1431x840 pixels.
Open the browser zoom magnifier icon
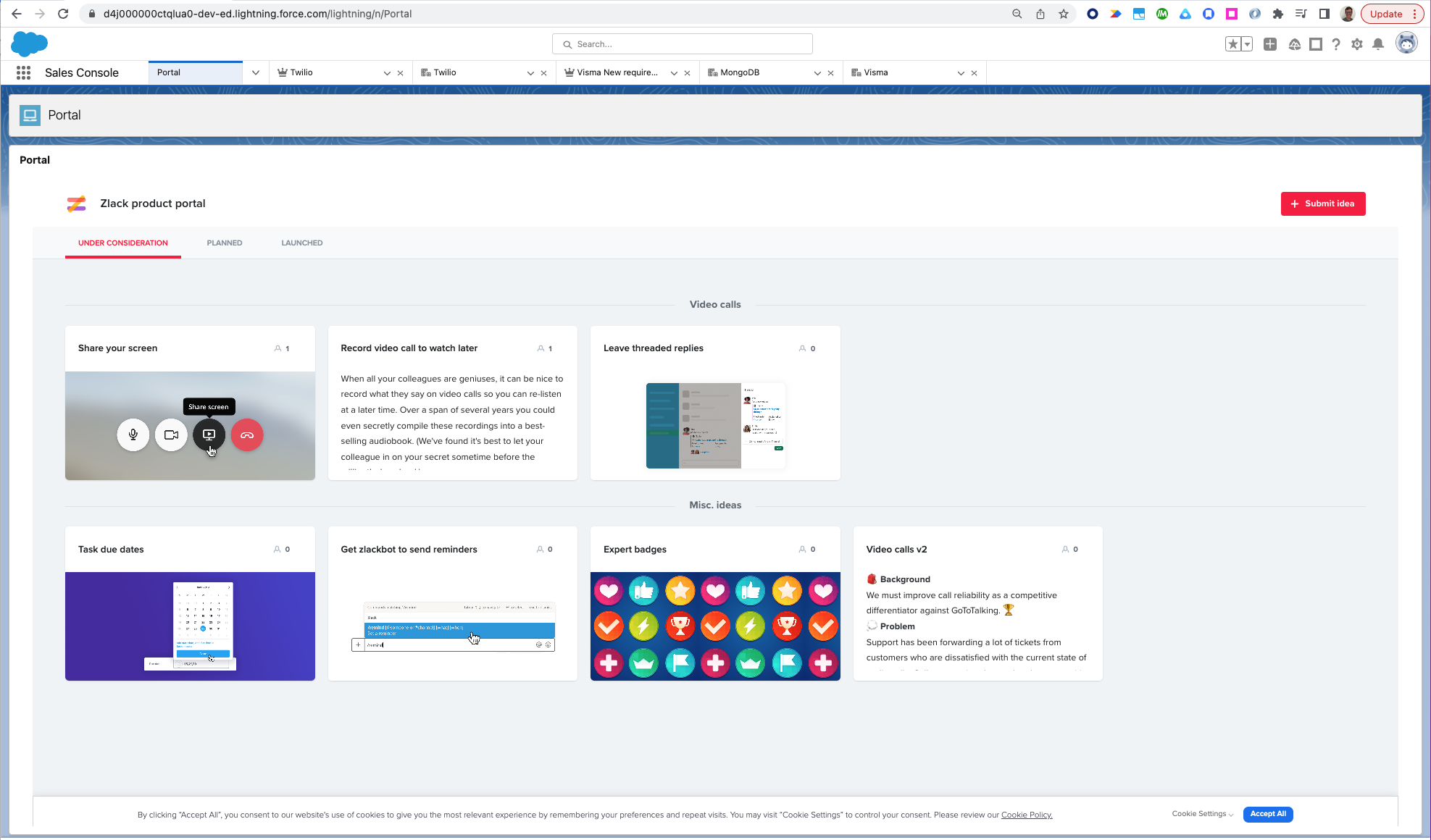click(1017, 14)
